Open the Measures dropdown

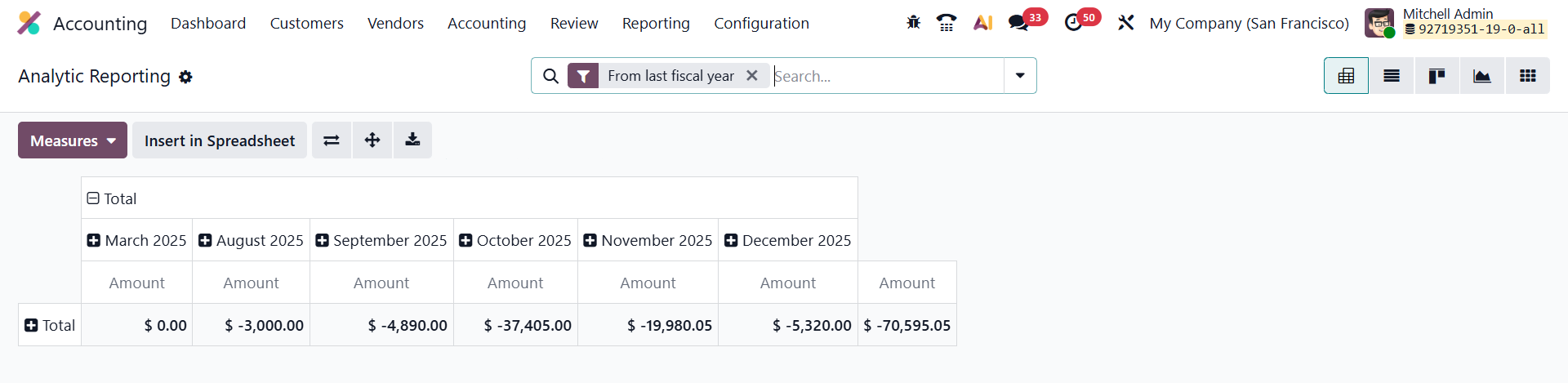coord(73,140)
